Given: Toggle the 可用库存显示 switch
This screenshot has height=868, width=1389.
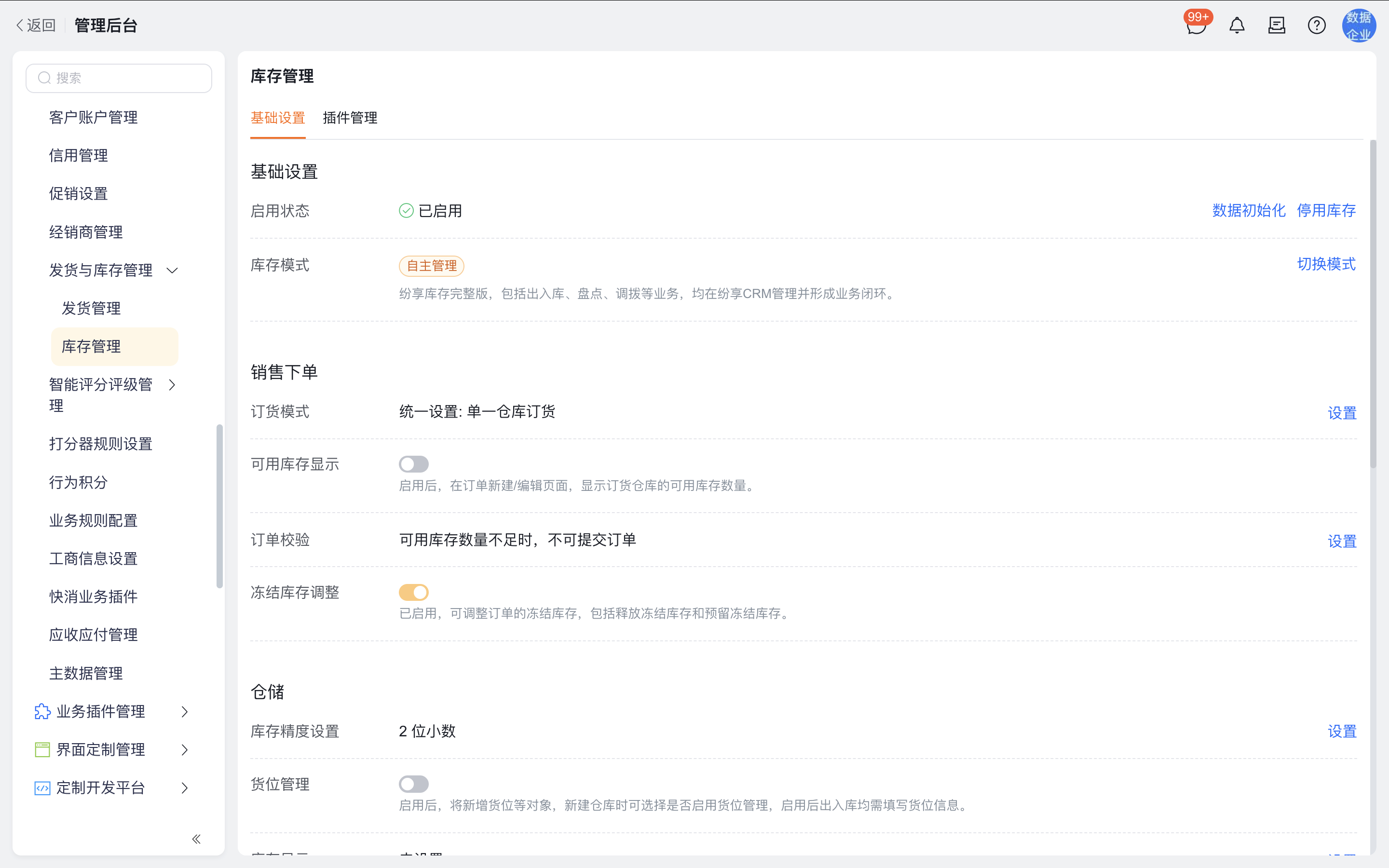Looking at the screenshot, I should tap(414, 464).
